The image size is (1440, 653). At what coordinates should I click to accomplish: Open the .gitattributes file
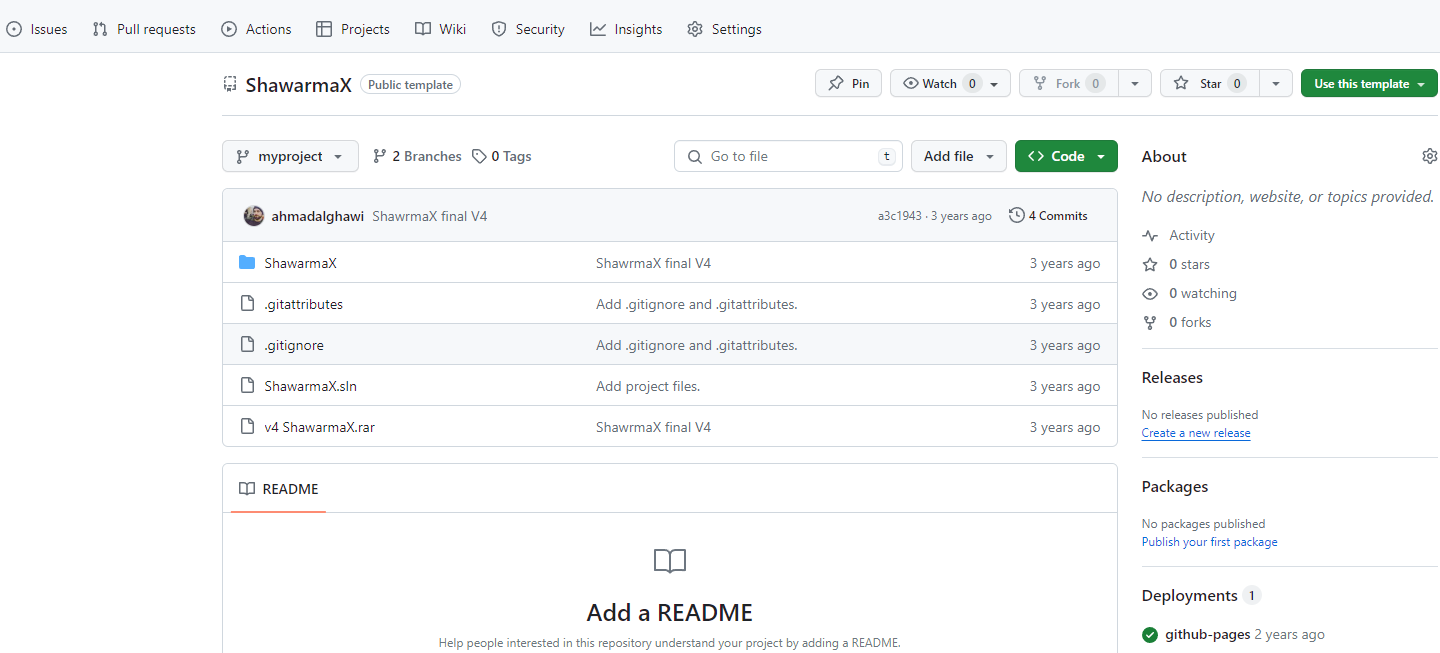click(303, 304)
